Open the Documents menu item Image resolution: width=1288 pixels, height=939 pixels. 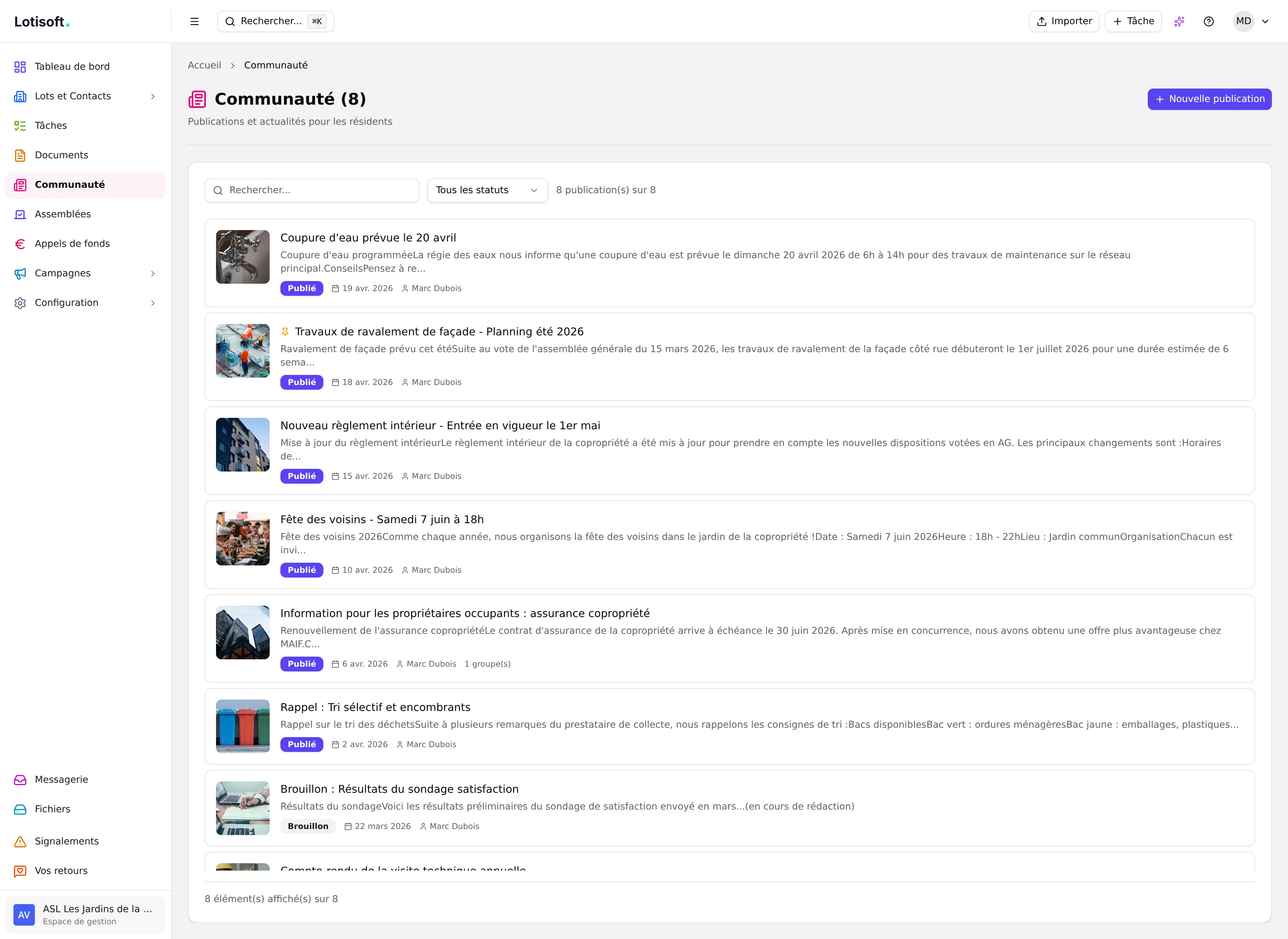pos(85,155)
